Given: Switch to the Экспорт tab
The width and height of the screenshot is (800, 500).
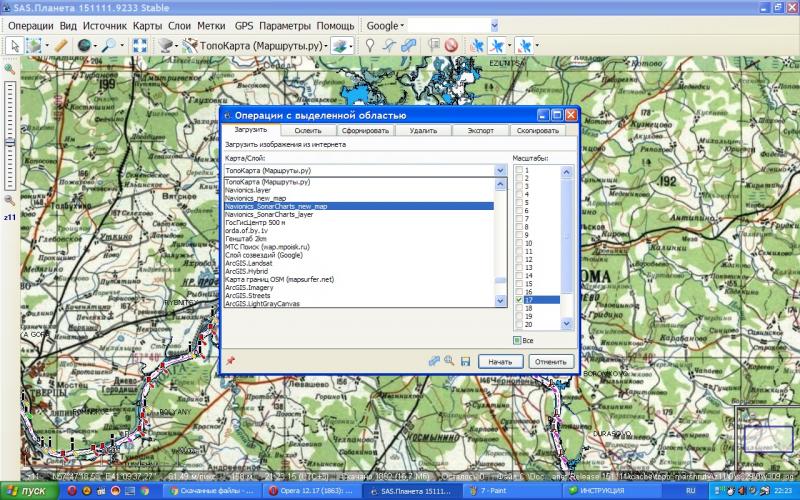Looking at the screenshot, I should point(480,130).
